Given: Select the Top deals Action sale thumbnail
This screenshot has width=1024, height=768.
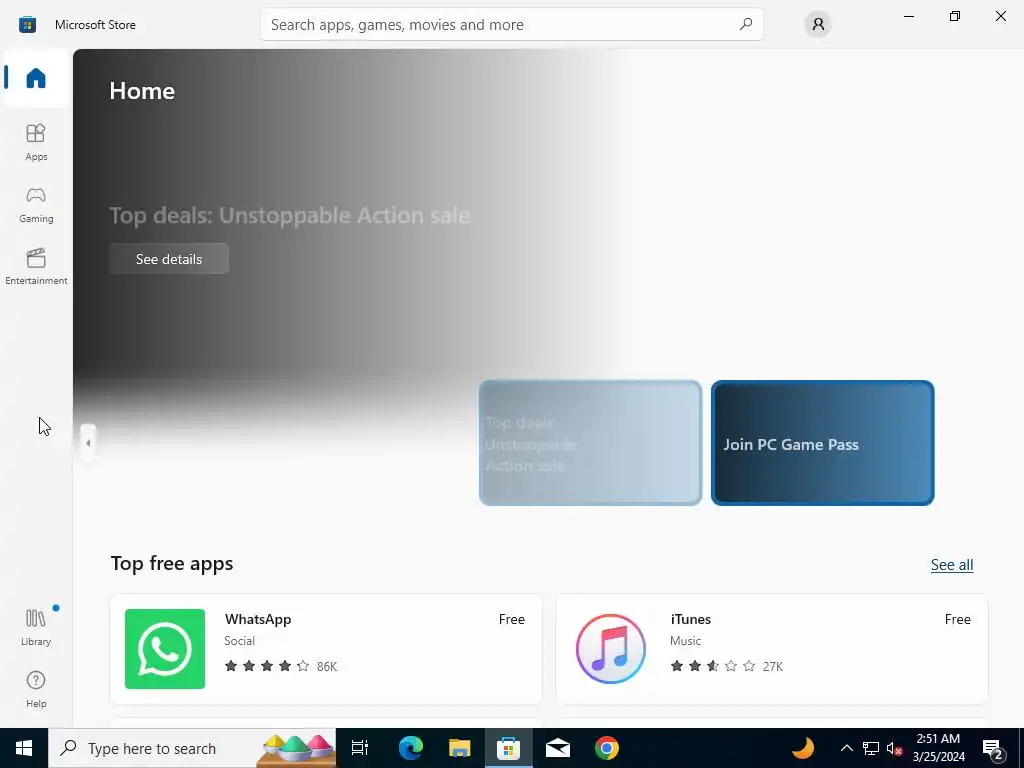Looking at the screenshot, I should pyautogui.click(x=590, y=443).
